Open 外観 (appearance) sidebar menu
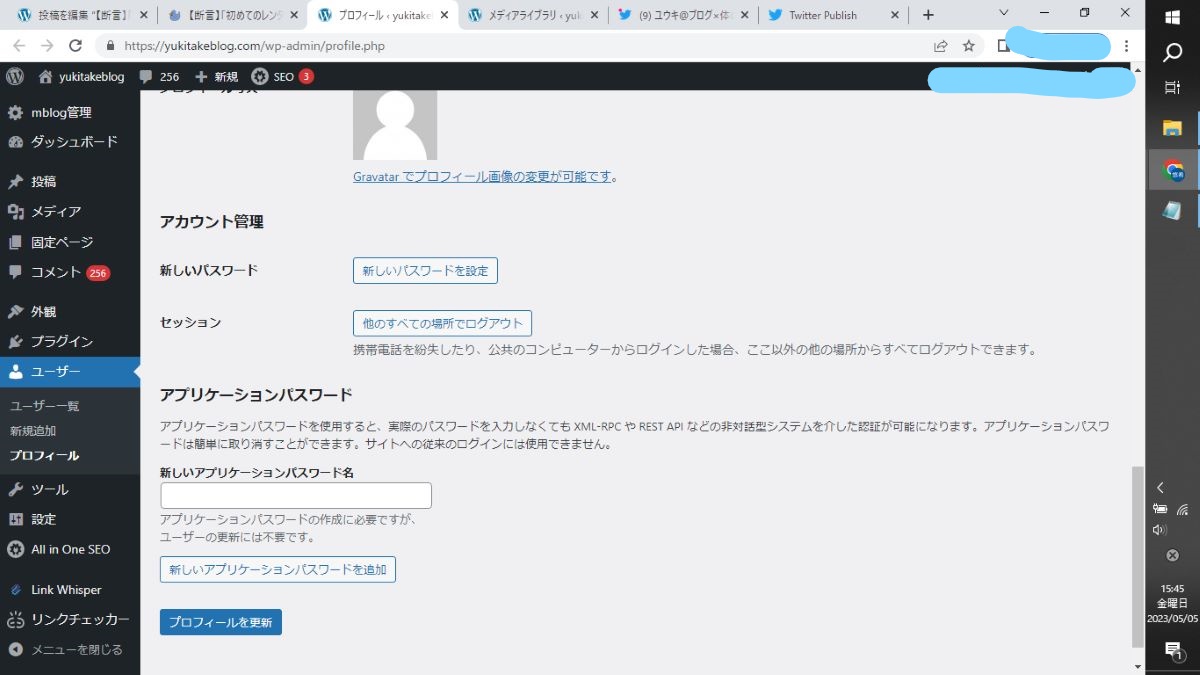Viewport: 1200px width, 675px height. coord(70,312)
